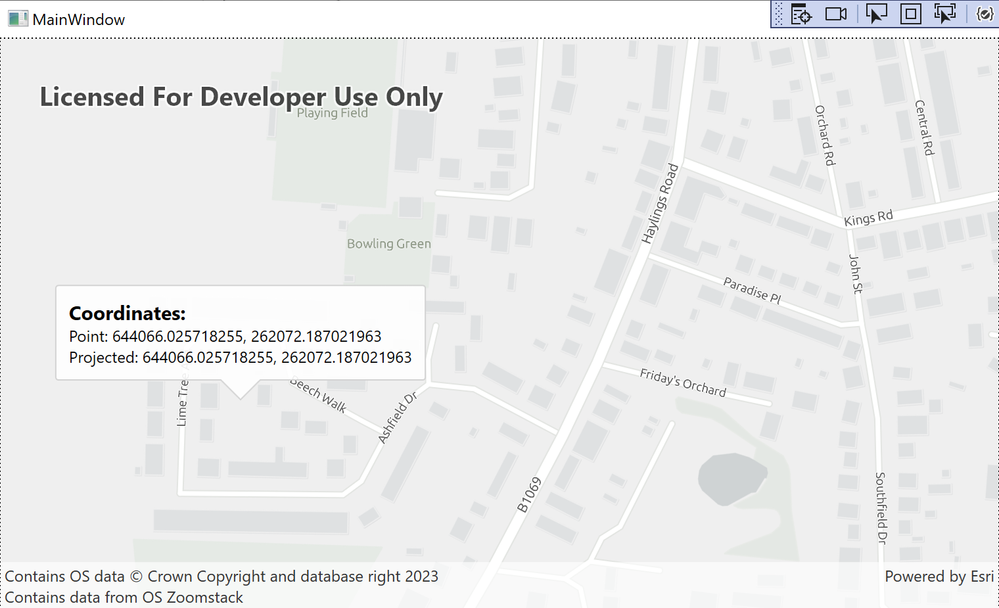The width and height of the screenshot is (999, 608).
Task: Click the Ashfield Dr street label
Action: click(x=397, y=417)
